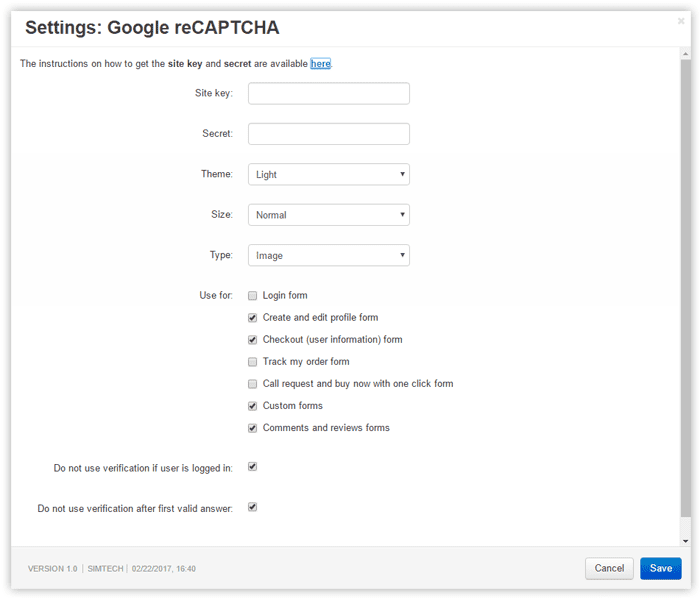
Task: Open the Type dropdown showing Image
Action: point(329,255)
